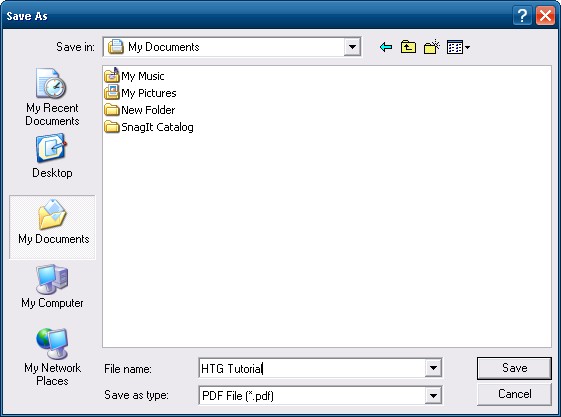The height and width of the screenshot is (417, 561).
Task: Open My Network Places from the sidebar
Action: click(52, 357)
